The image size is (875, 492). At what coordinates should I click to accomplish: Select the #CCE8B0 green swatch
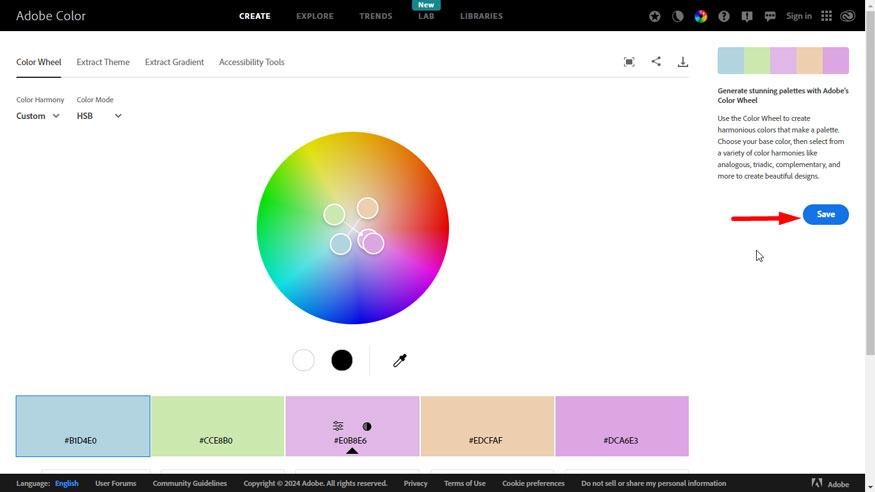tap(218, 426)
